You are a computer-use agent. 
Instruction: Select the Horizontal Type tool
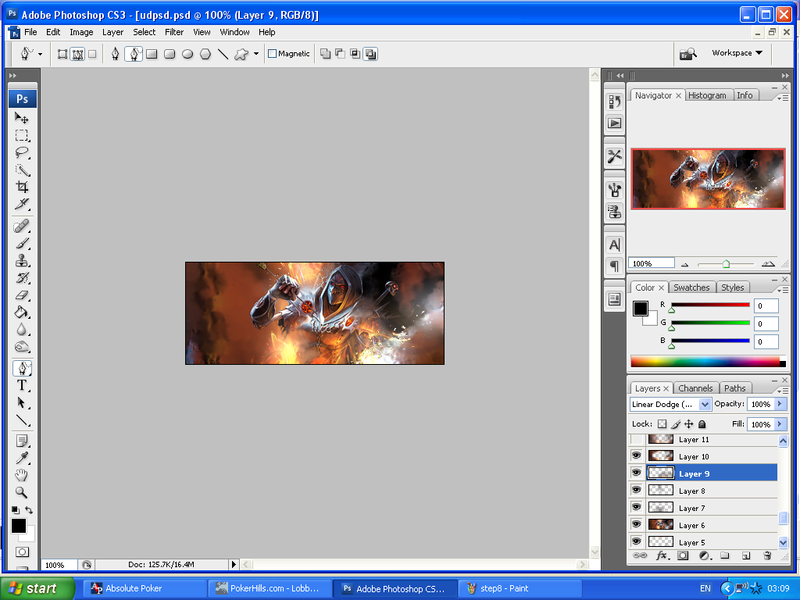coord(21,385)
